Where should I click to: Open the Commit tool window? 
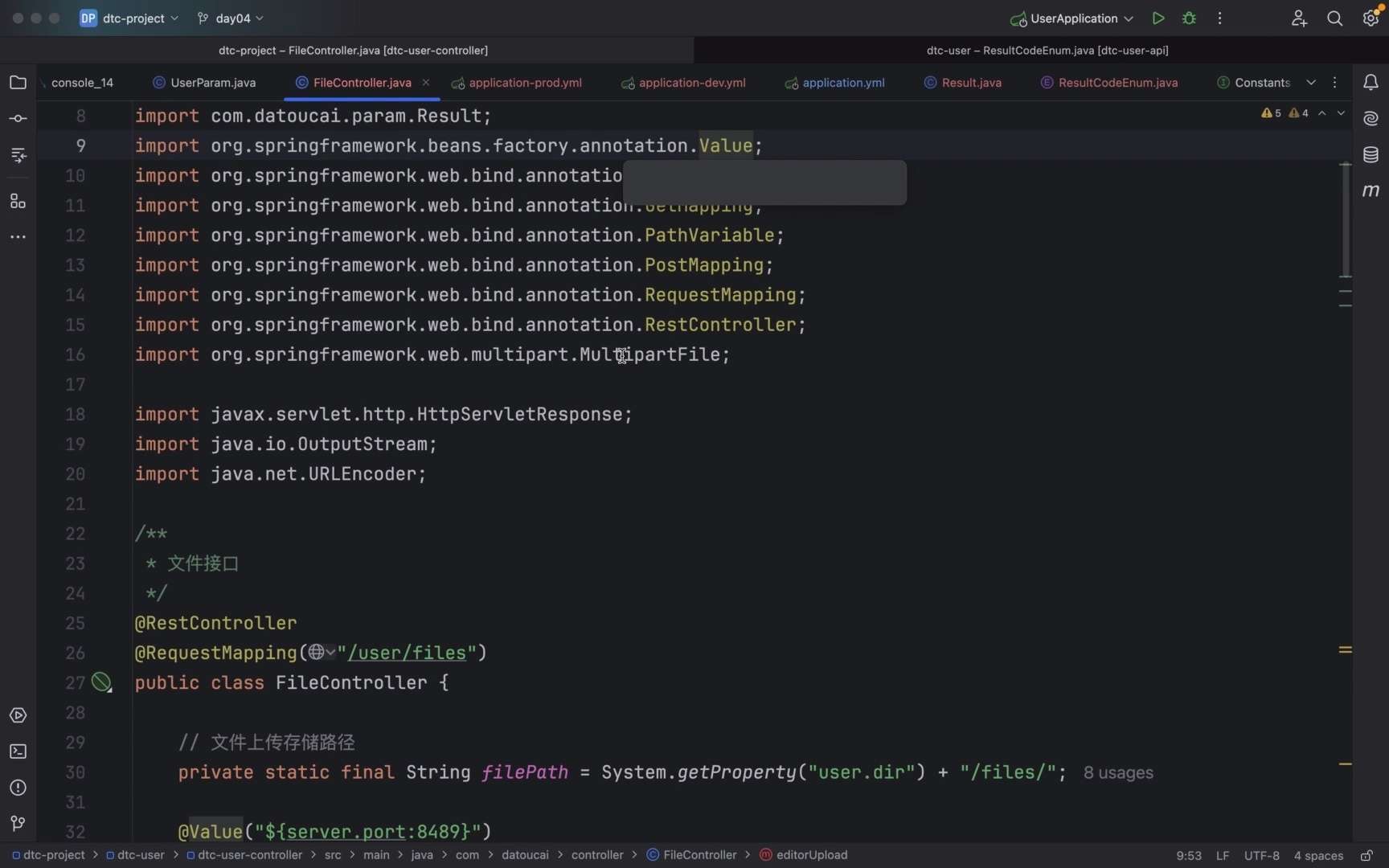(x=18, y=119)
